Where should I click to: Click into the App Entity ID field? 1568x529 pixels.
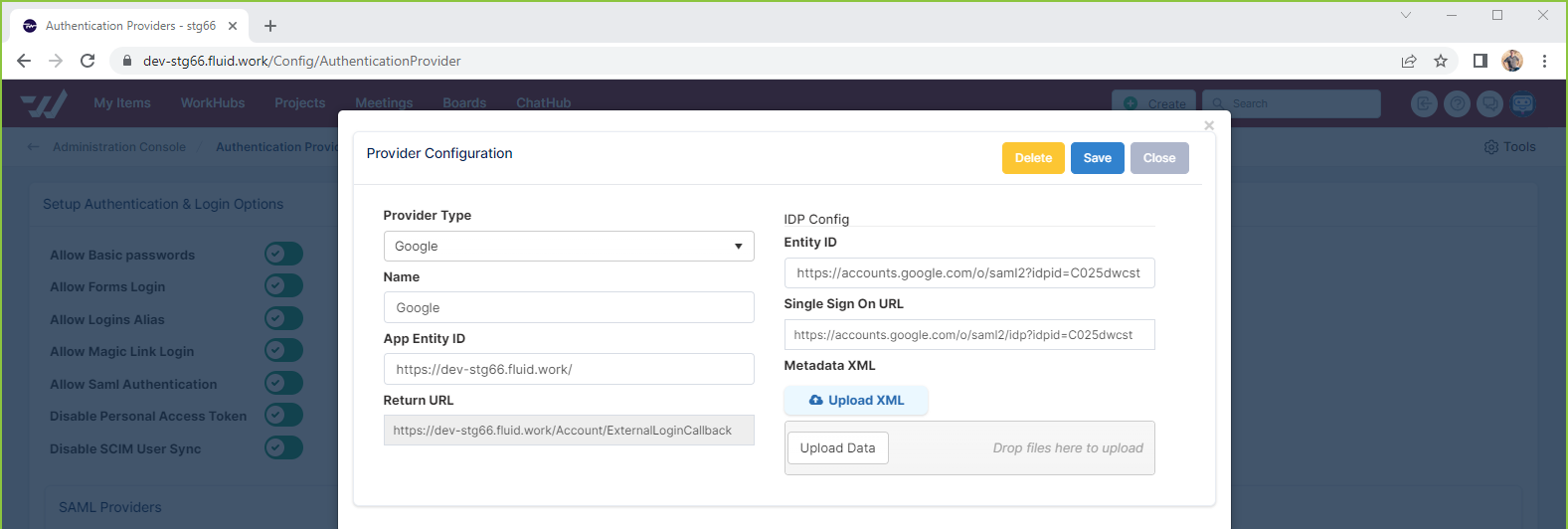tap(568, 369)
